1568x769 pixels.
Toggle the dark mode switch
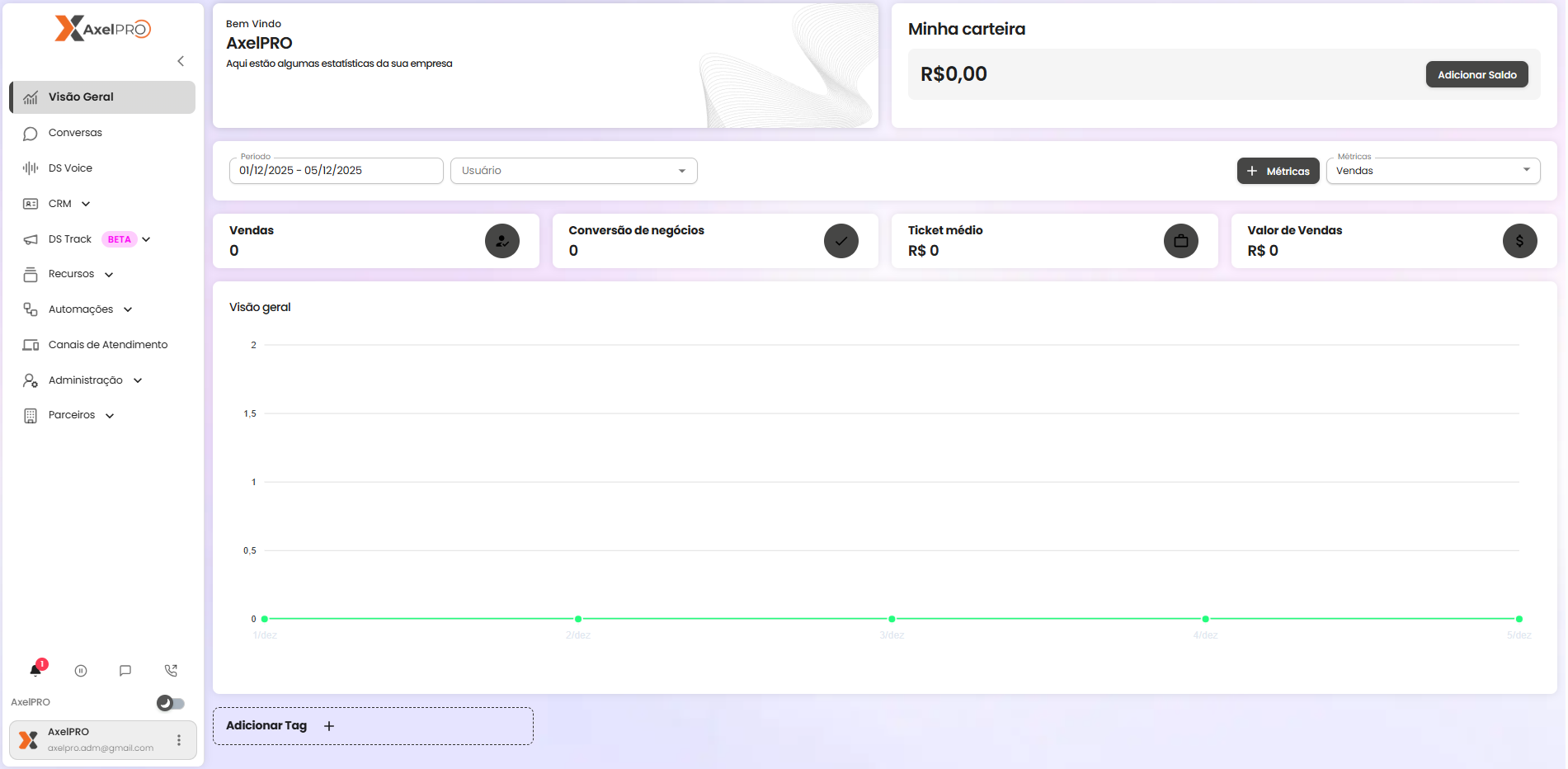[x=171, y=703]
